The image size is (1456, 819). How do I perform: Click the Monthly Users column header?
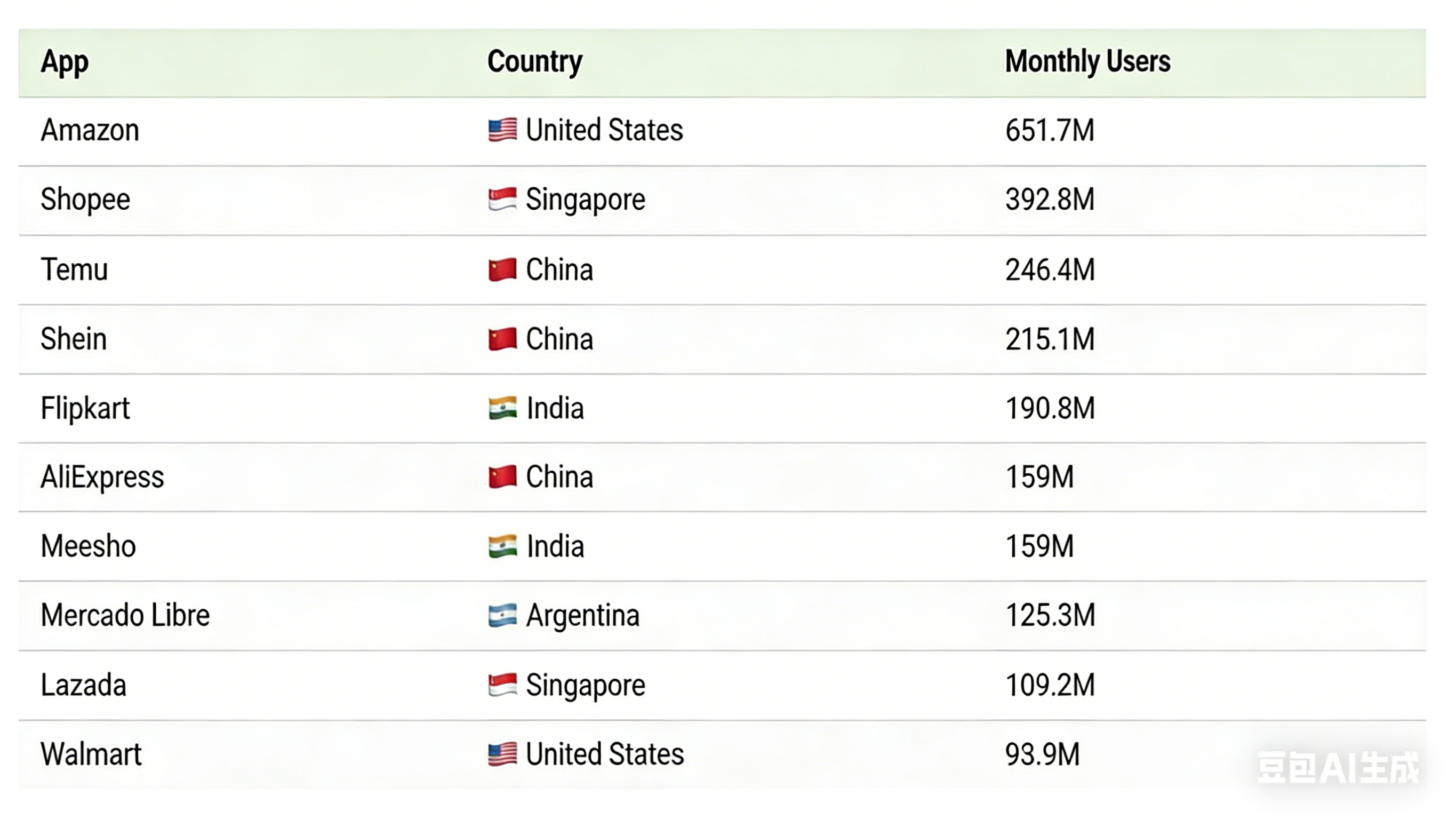click(1087, 62)
